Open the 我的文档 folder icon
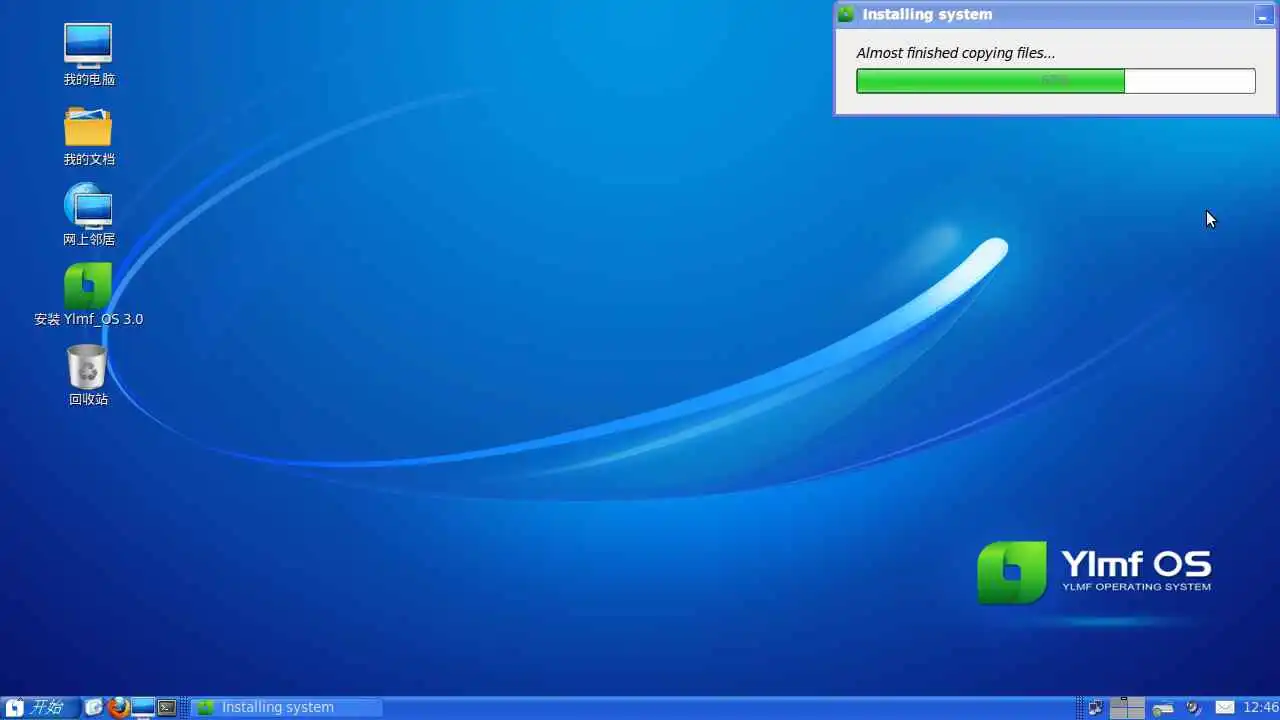 [88, 135]
